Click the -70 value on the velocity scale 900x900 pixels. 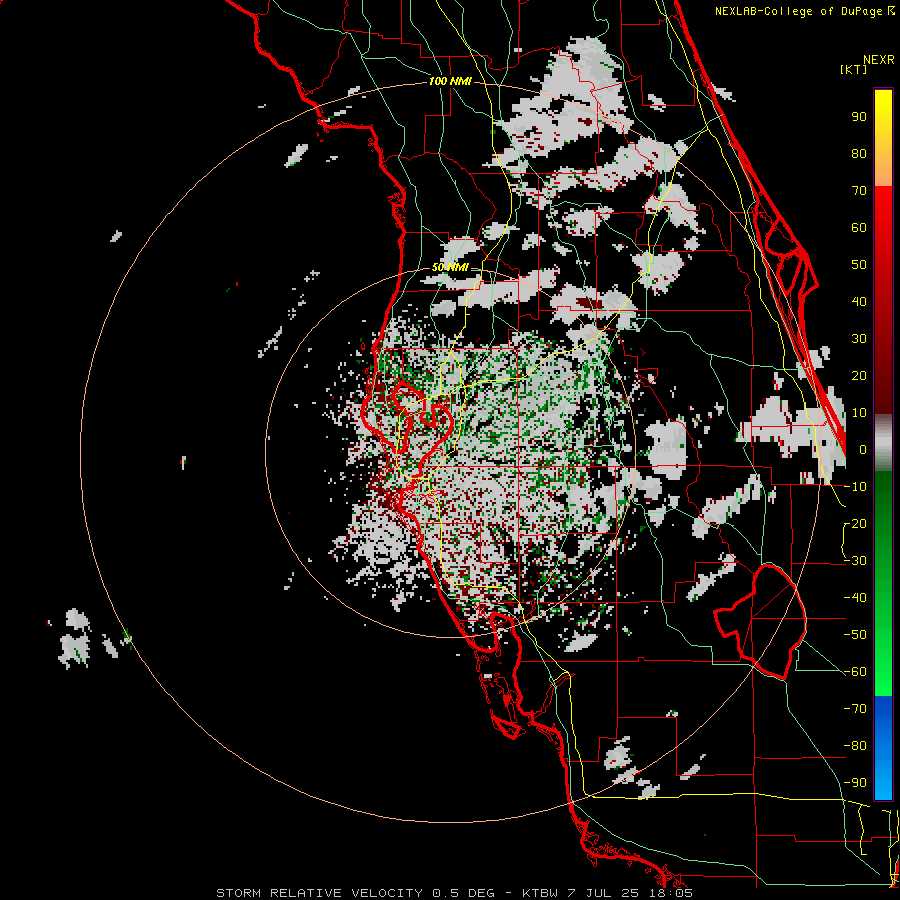click(x=855, y=709)
